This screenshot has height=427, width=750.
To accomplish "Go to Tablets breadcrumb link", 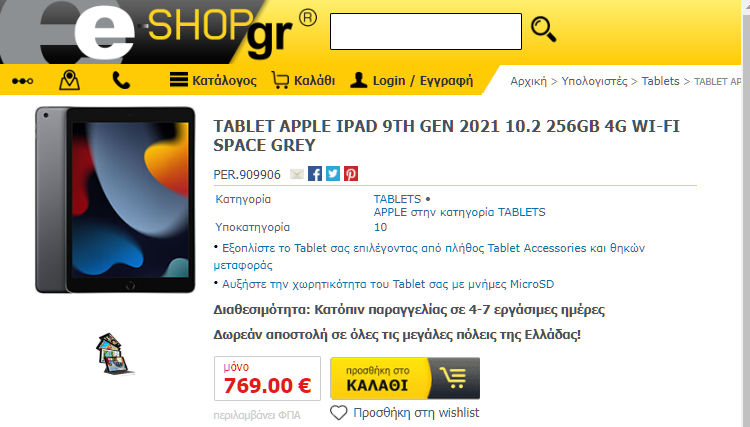I will point(660,81).
